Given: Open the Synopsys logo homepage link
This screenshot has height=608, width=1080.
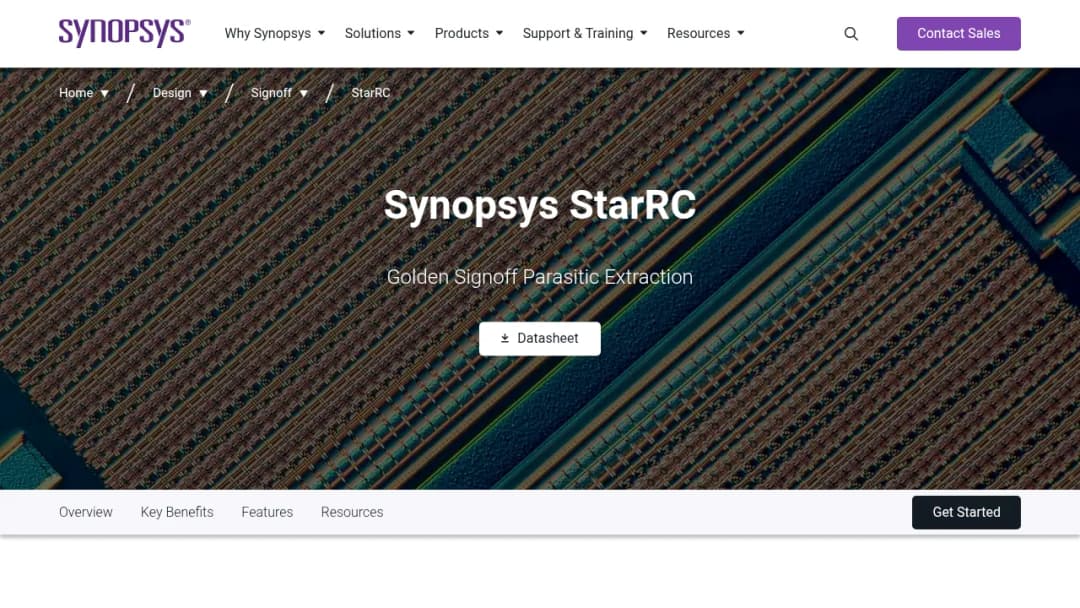Looking at the screenshot, I should pos(125,33).
